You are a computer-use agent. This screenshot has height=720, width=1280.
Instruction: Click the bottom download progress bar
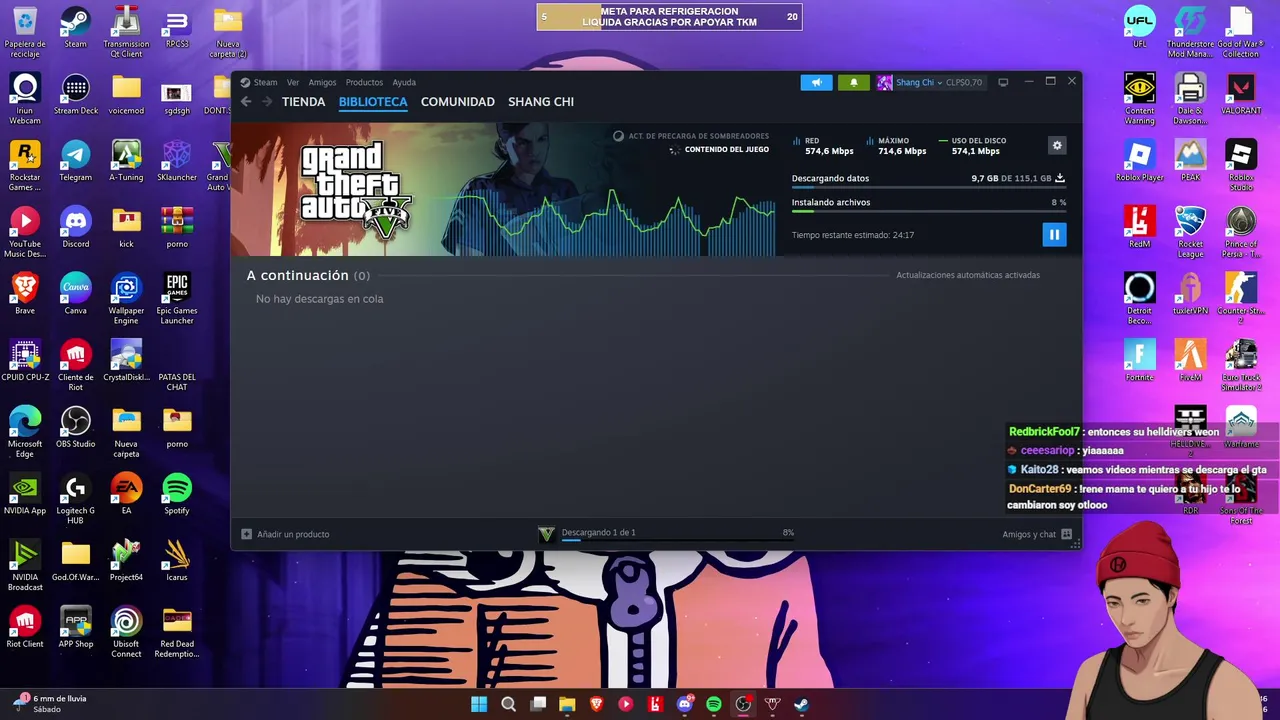[677, 541]
